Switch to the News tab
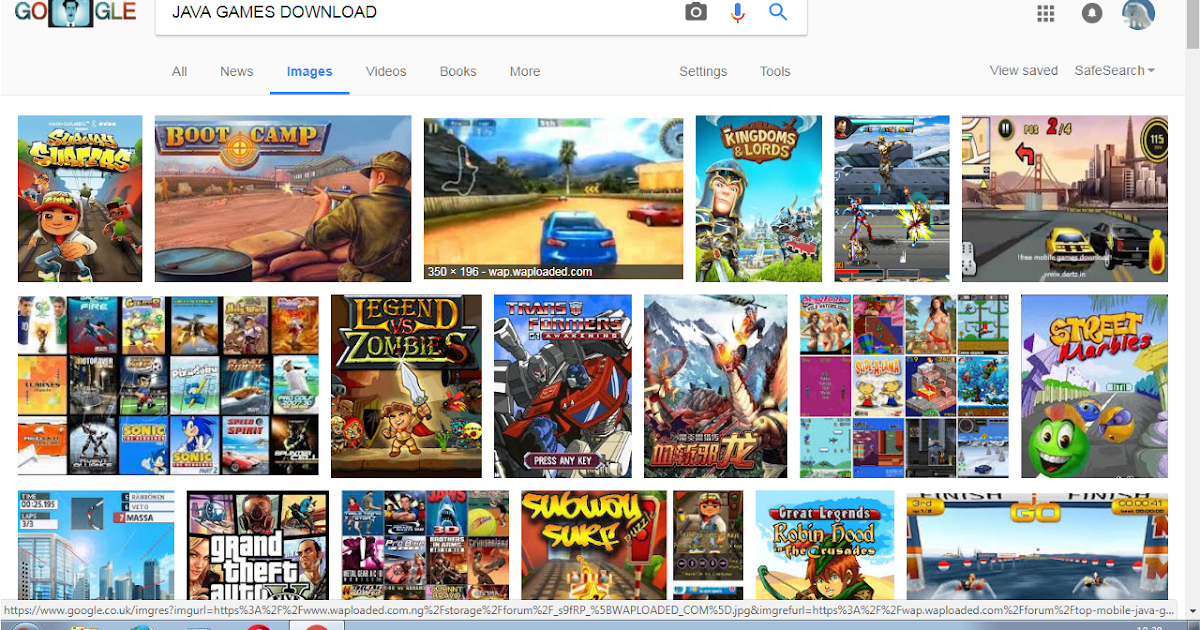This screenshot has width=1200, height=630. (237, 71)
